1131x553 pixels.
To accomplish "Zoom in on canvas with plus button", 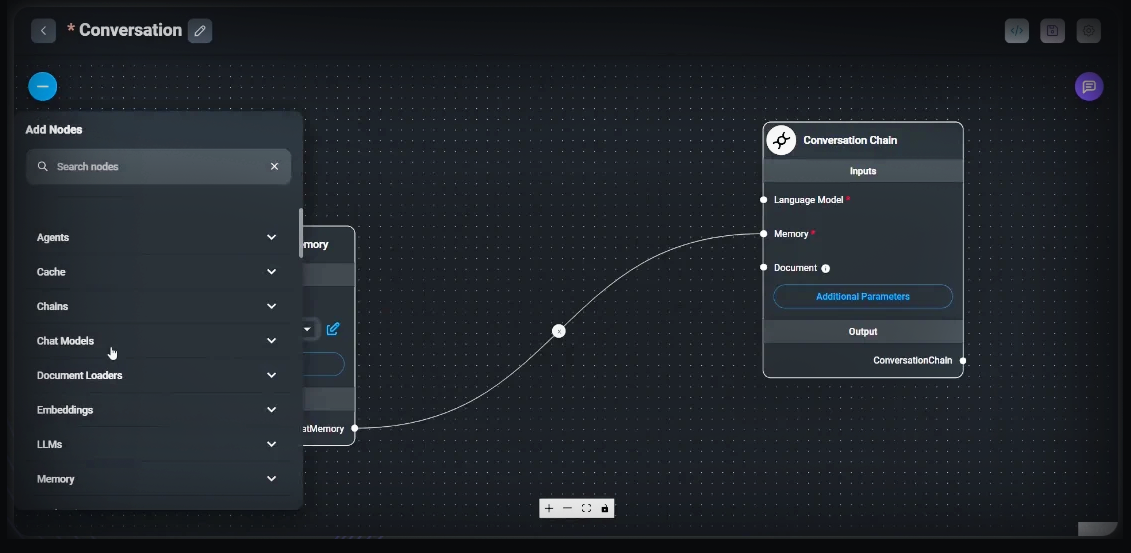I will point(549,508).
